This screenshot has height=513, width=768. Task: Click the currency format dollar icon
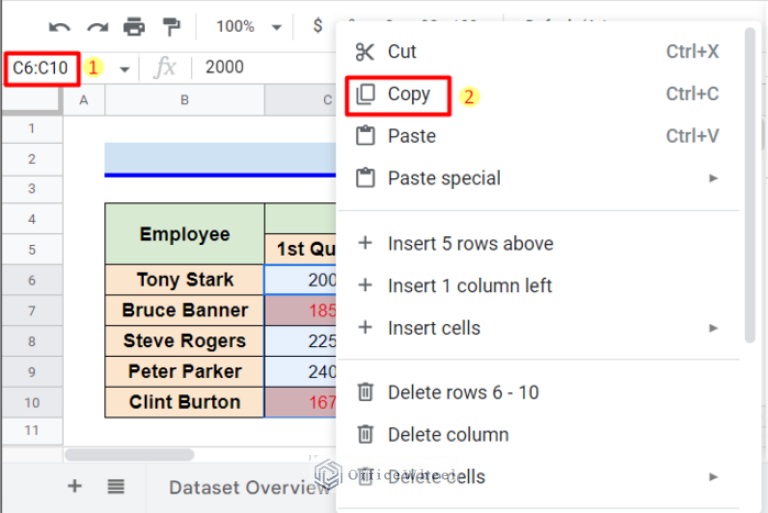tap(318, 27)
